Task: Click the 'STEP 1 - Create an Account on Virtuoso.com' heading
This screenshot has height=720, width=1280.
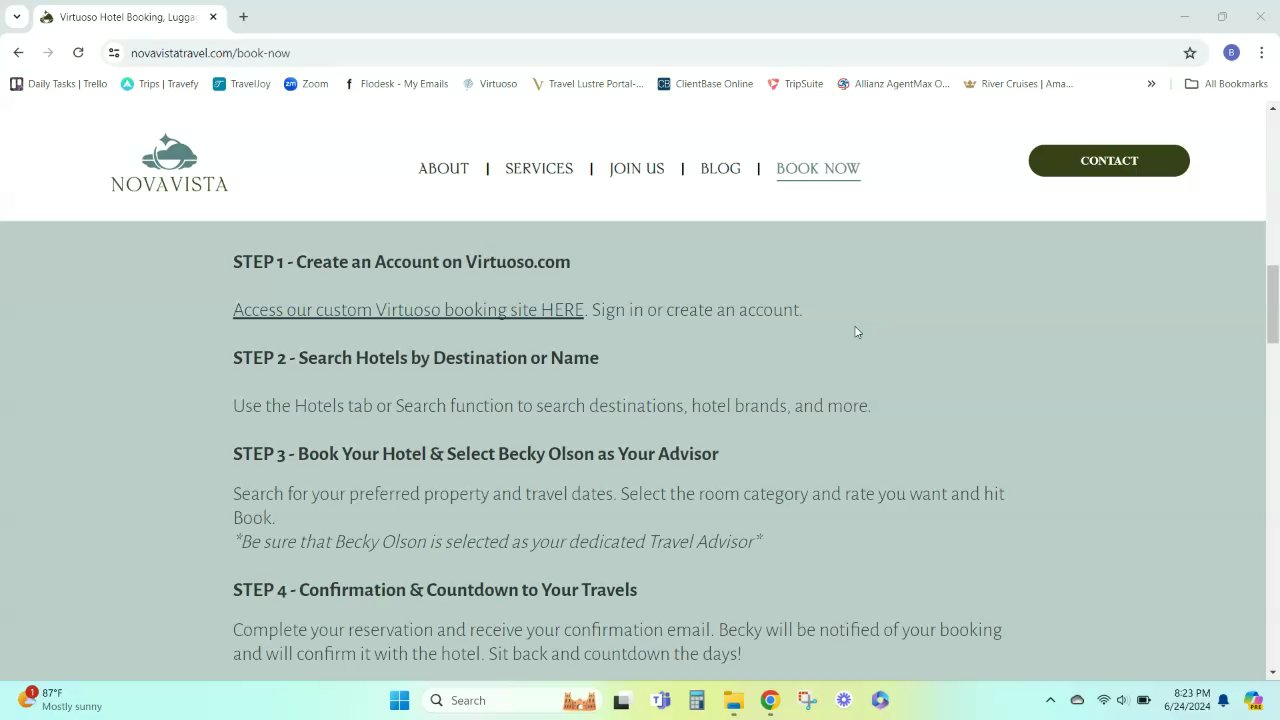Action: tap(401, 262)
